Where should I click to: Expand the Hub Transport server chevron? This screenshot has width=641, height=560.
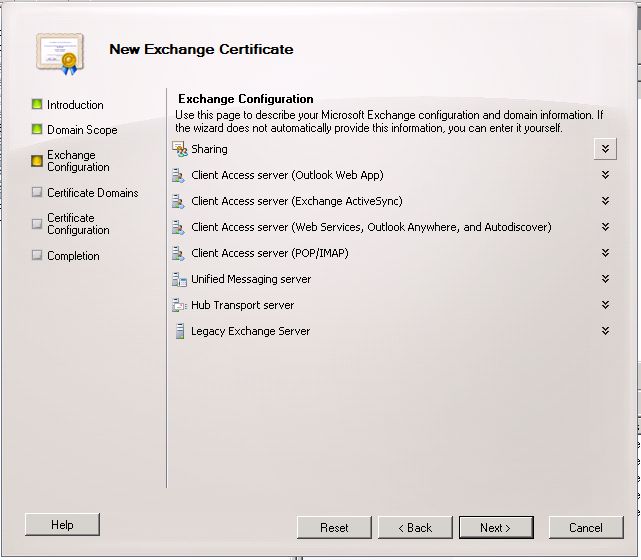click(605, 305)
